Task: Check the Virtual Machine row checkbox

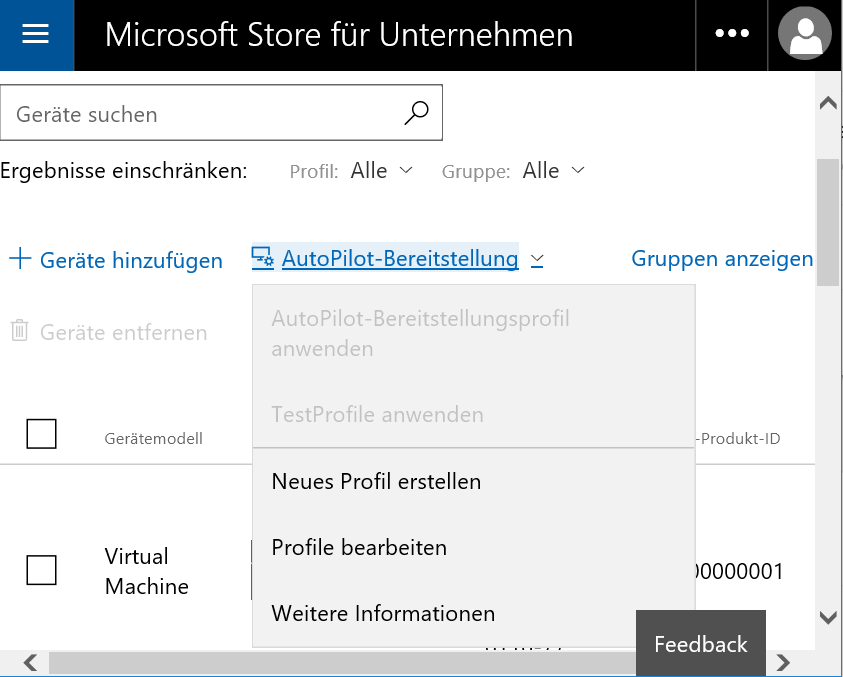Action: [41, 570]
